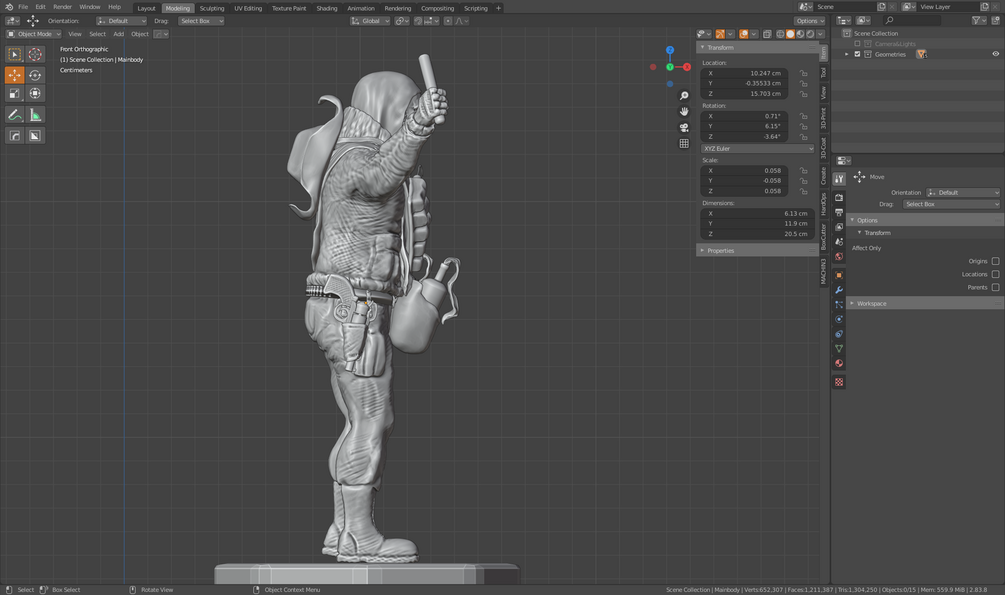Screen dimensions: 1005x595
Task: Activate the Scale tool
Action: coord(15,94)
